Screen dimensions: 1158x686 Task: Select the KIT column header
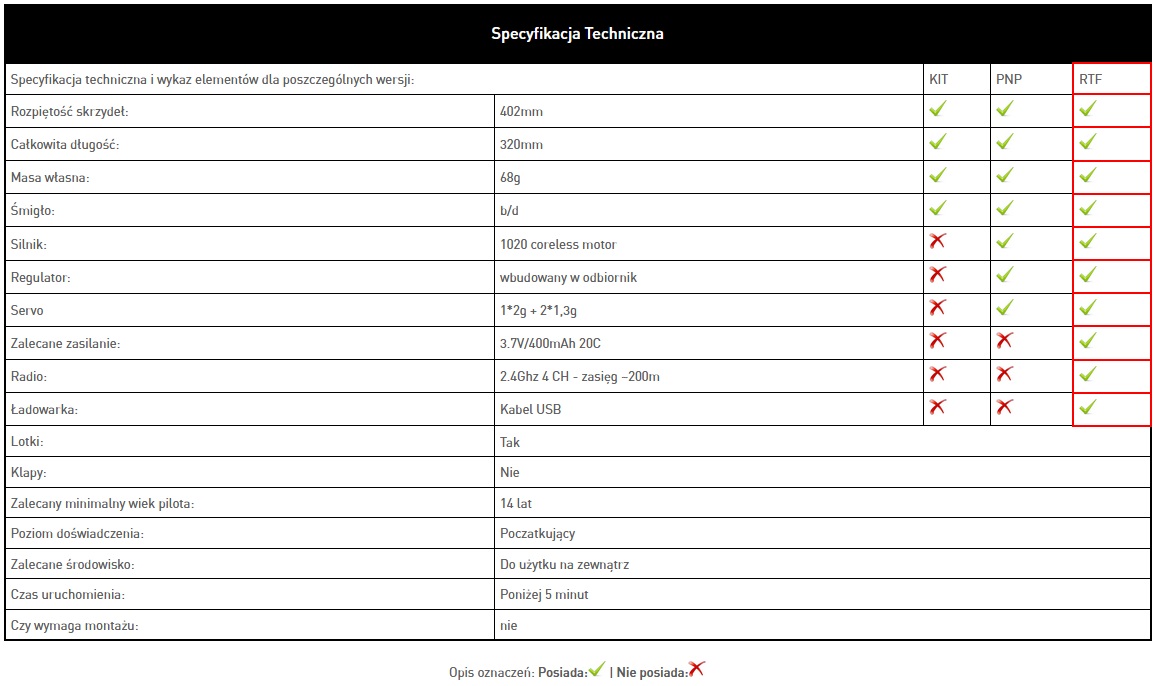pos(938,79)
